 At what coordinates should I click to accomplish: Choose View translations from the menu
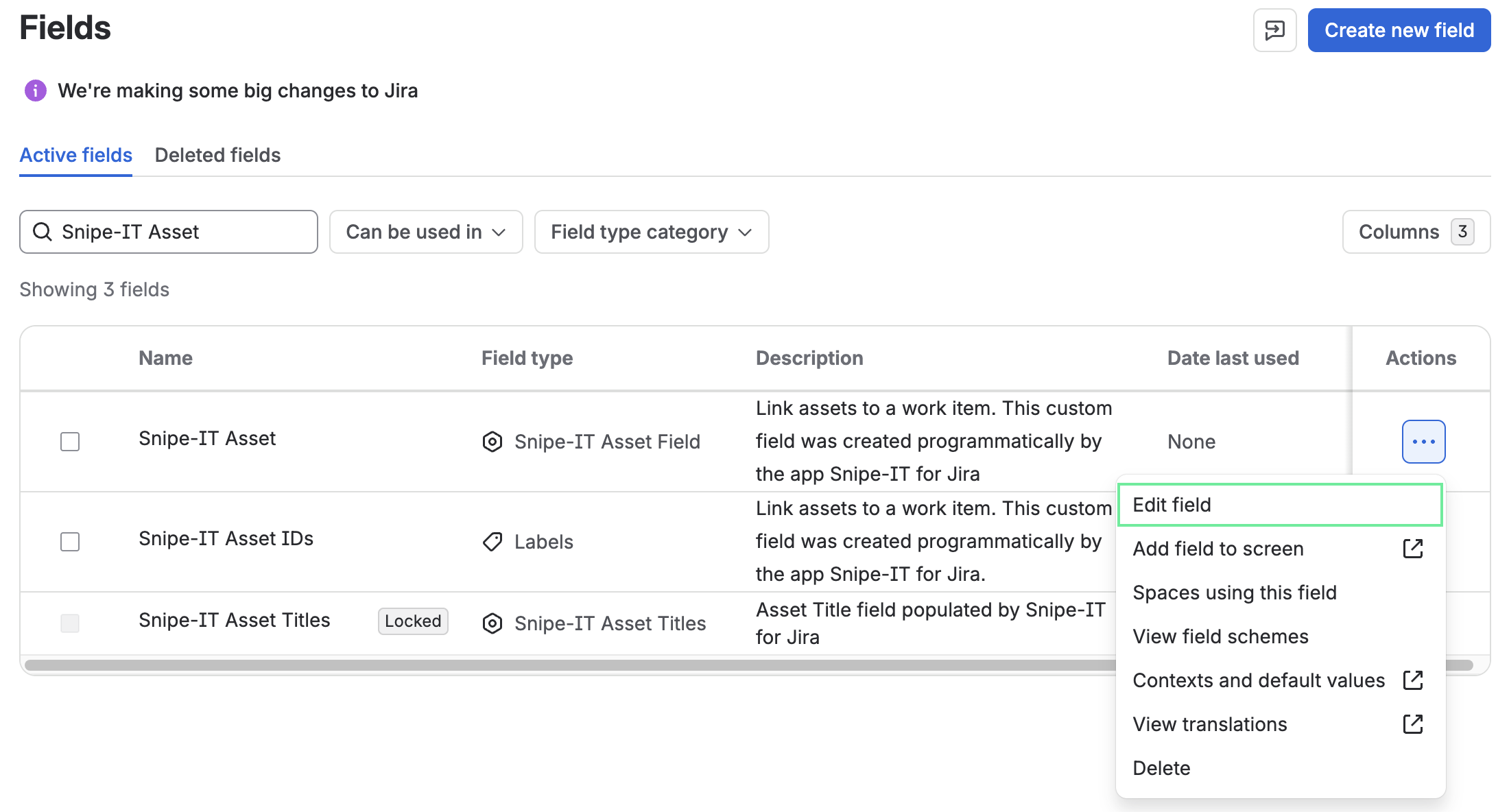[1280, 724]
